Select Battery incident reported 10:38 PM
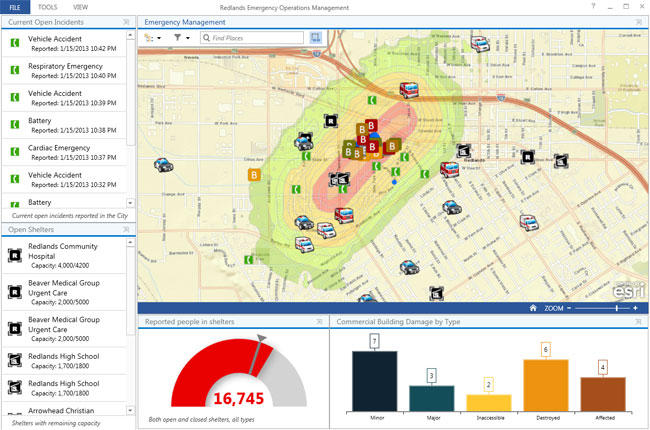This screenshot has width=650, height=430. click(64, 125)
